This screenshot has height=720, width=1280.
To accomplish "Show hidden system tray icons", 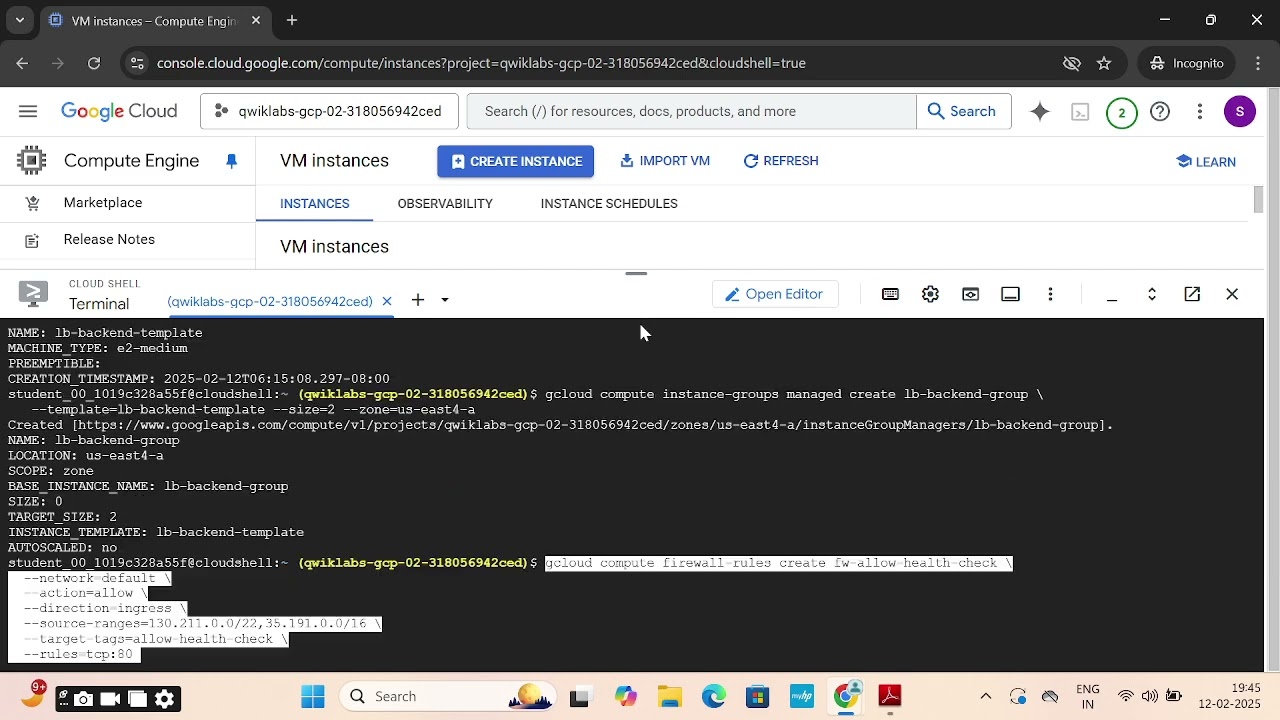I will coord(986,697).
